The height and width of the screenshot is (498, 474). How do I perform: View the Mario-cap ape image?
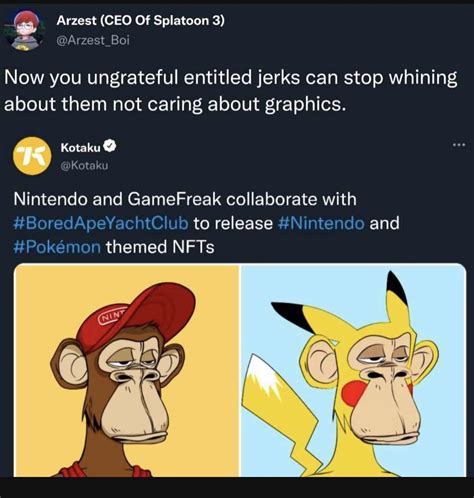point(126,371)
